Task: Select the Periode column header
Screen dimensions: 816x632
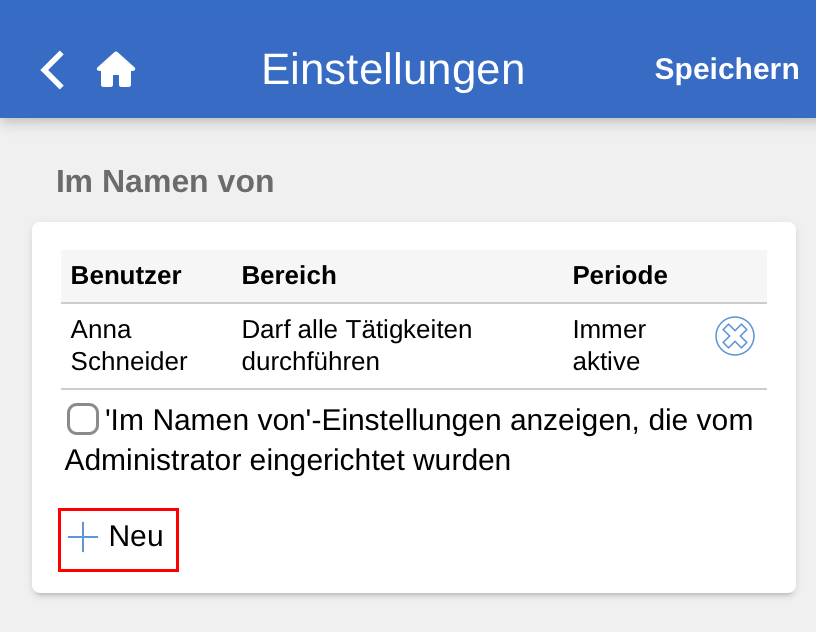Action: pyautogui.click(x=620, y=275)
